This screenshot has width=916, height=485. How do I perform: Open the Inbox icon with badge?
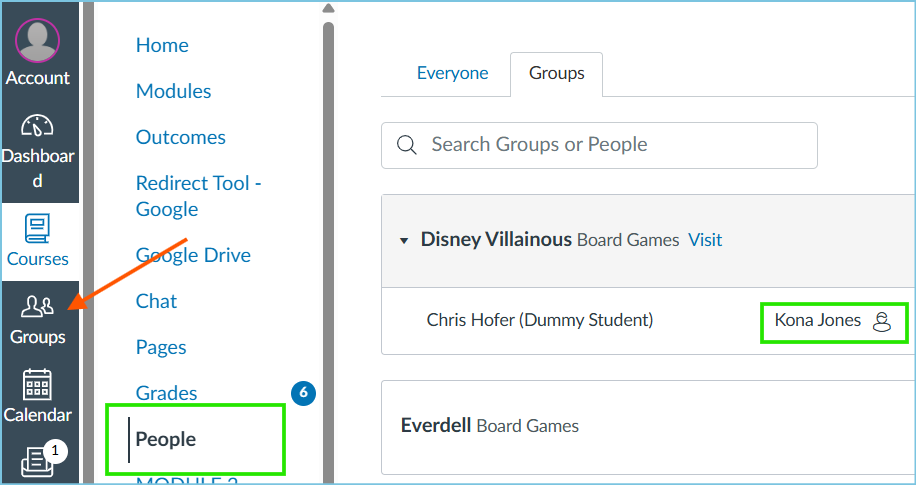pos(38,460)
